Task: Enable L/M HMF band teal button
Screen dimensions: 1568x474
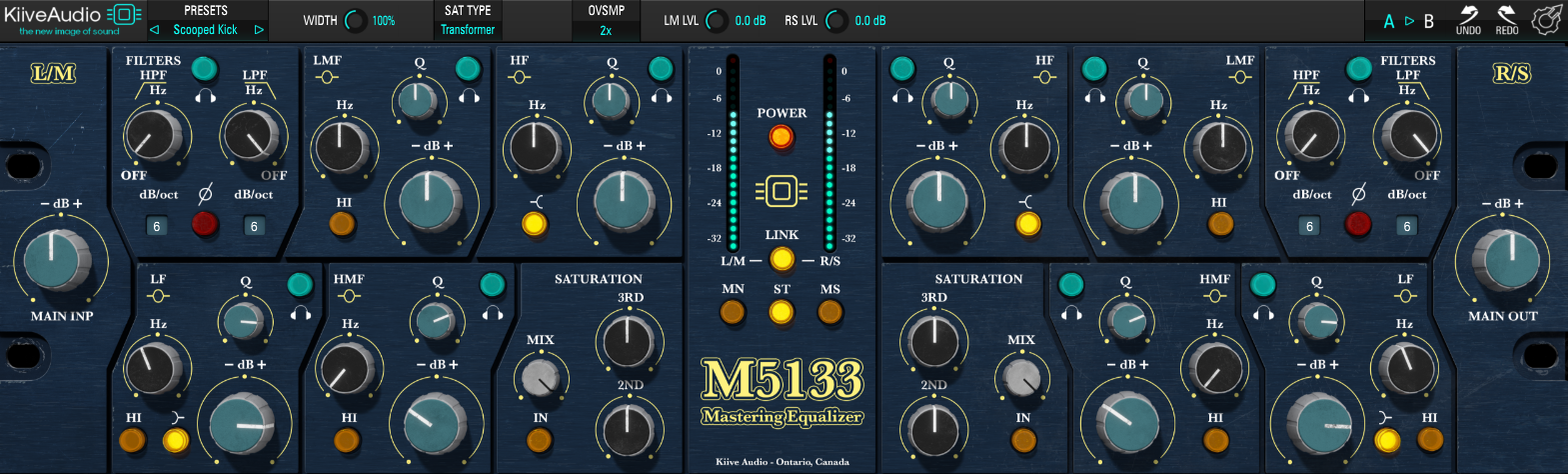Action: tap(492, 284)
